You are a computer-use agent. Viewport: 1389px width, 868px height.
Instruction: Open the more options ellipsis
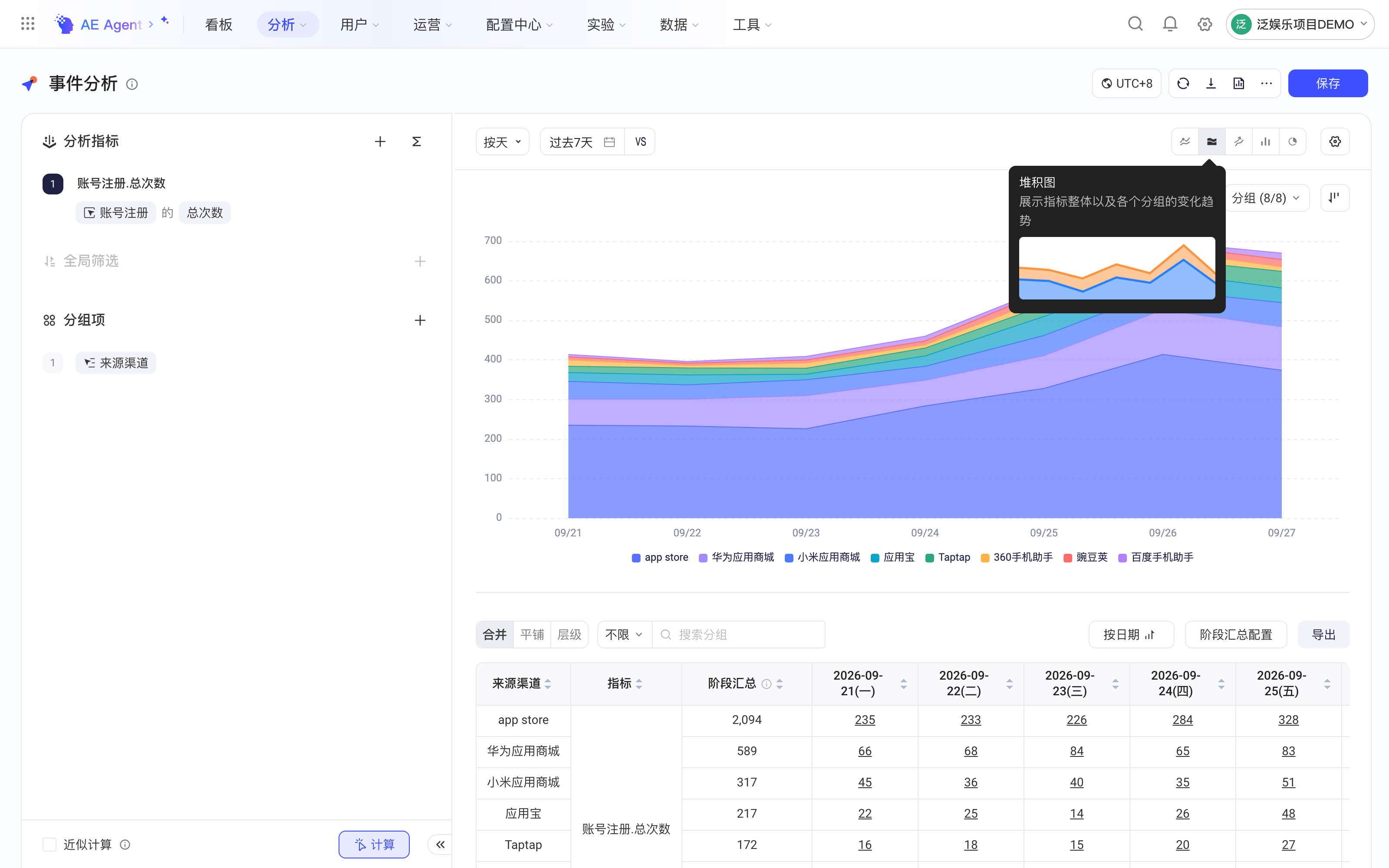[x=1267, y=84]
